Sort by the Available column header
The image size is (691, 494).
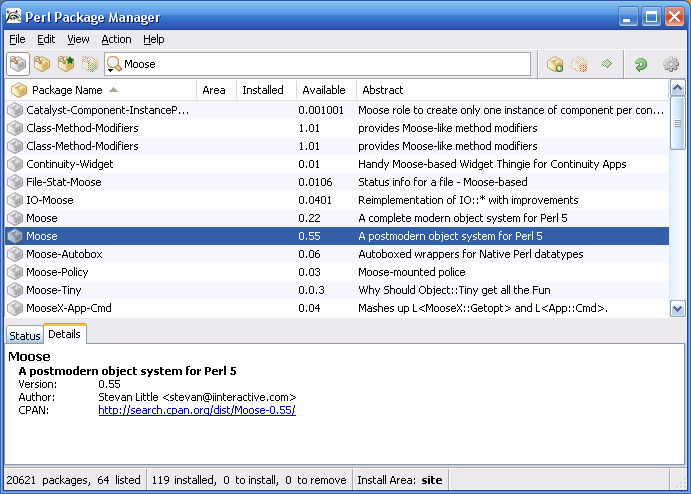tap(326, 90)
